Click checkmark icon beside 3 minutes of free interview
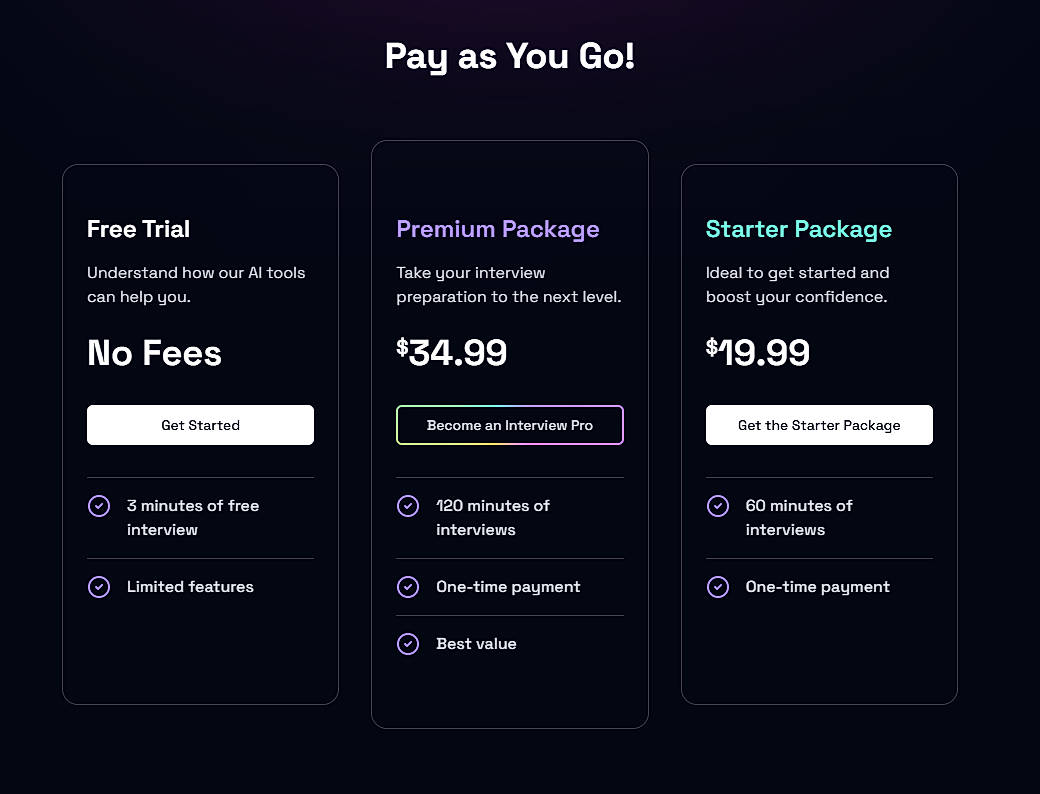Viewport: 1040px width, 794px height. coord(99,506)
